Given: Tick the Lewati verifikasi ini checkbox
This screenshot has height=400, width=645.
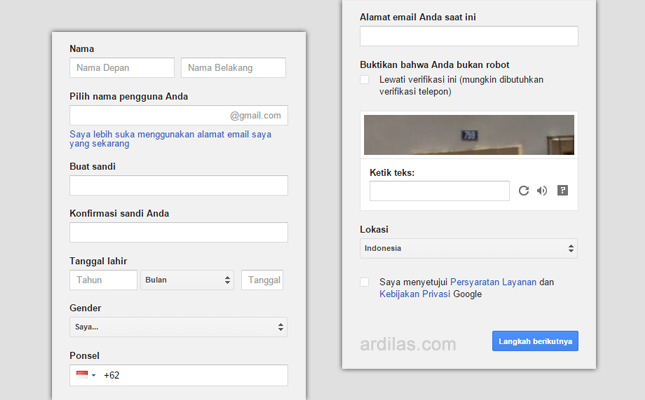Looking at the screenshot, I should click(364, 79).
